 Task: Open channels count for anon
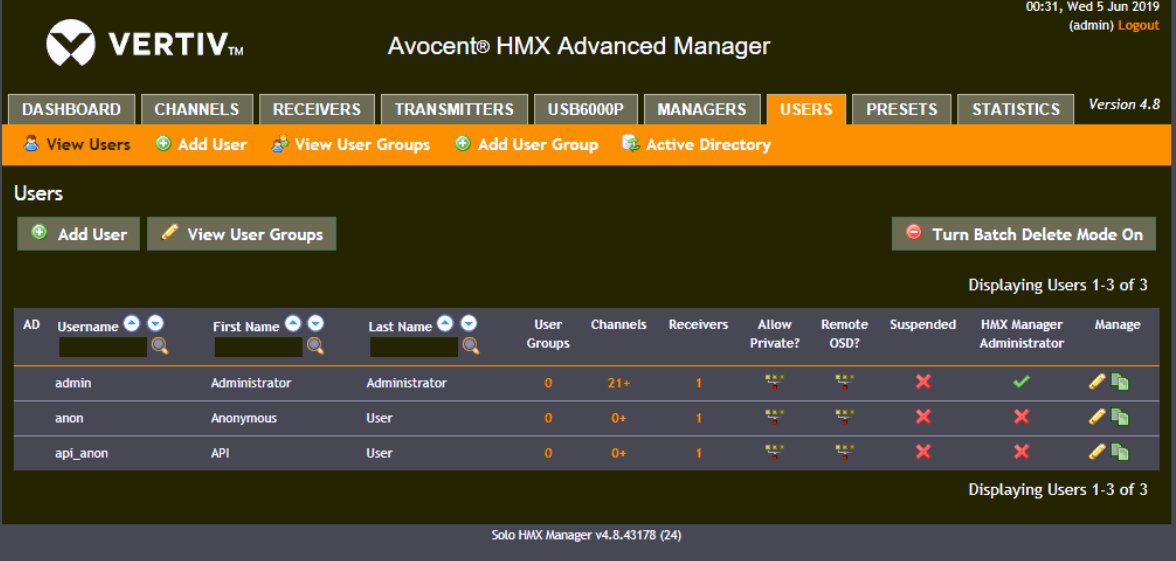point(619,418)
